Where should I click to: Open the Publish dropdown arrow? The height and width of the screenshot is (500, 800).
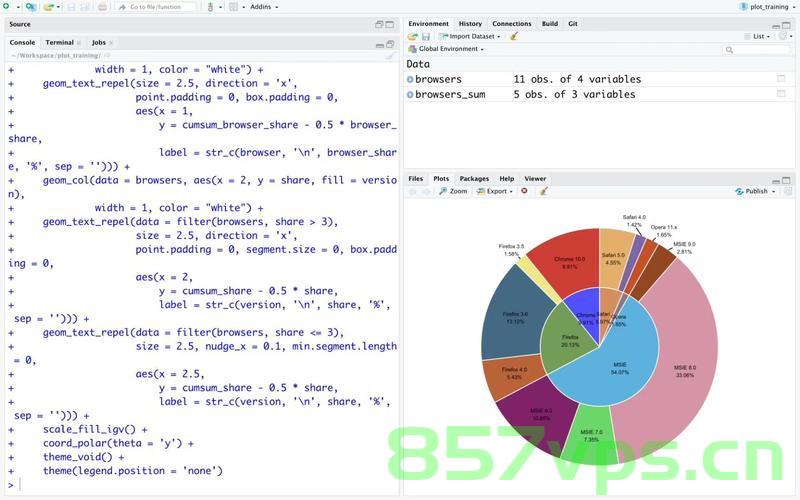point(773,191)
